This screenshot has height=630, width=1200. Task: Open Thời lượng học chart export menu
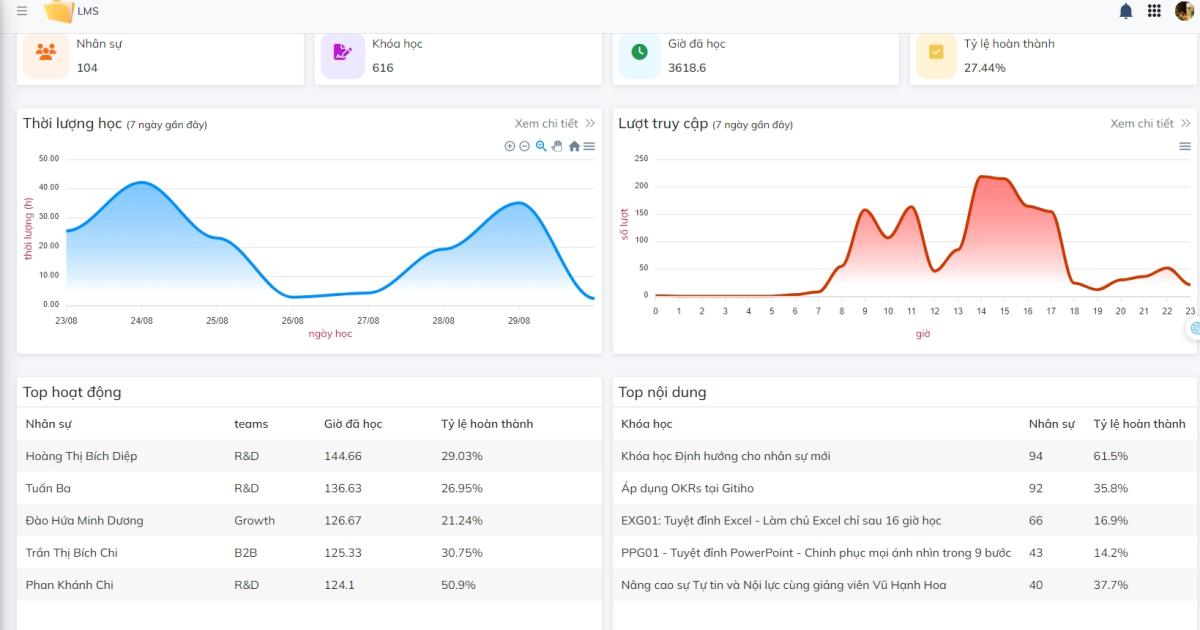pyautogui.click(x=589, y=146)
